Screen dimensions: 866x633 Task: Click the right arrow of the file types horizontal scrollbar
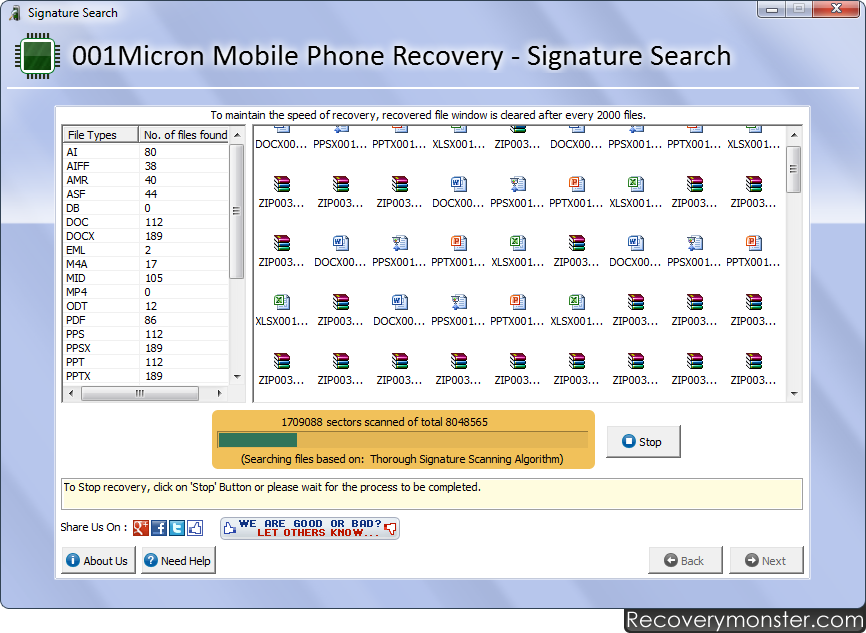(219, 393)
